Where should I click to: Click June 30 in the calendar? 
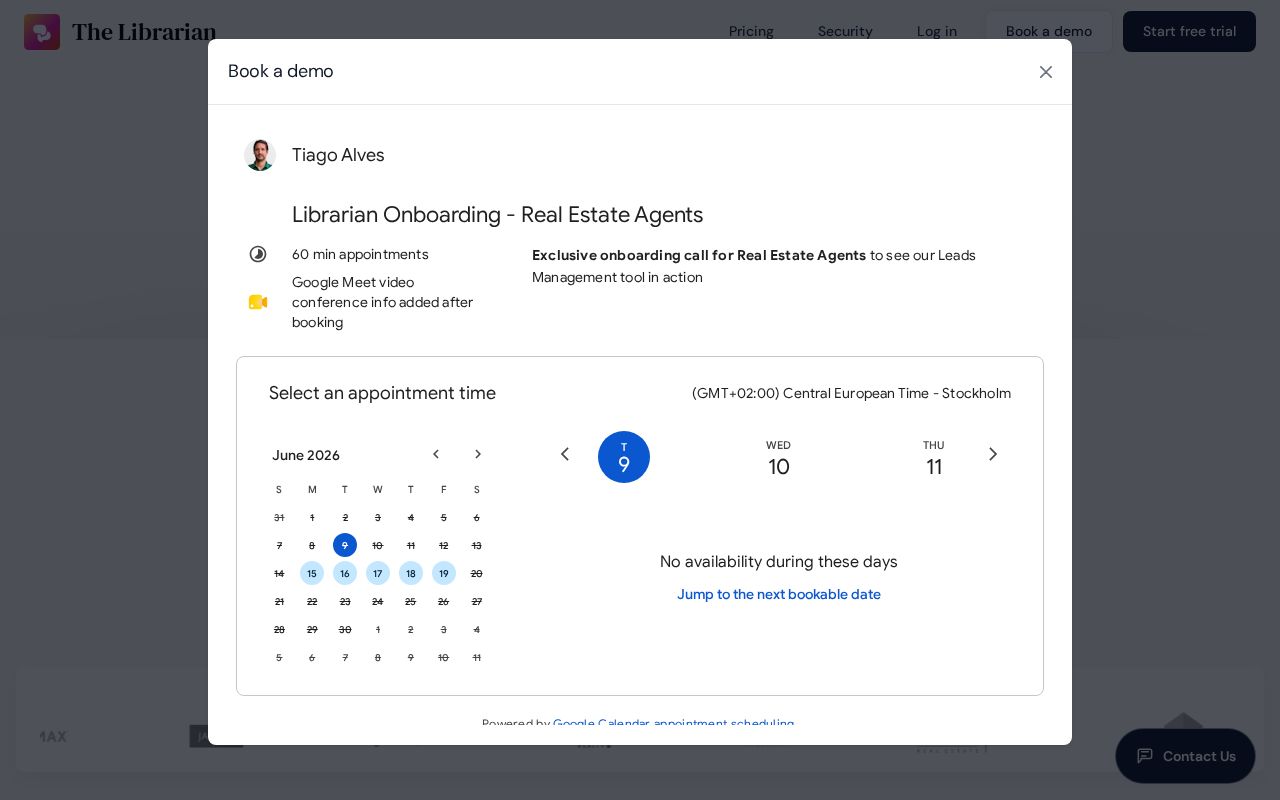345,629
